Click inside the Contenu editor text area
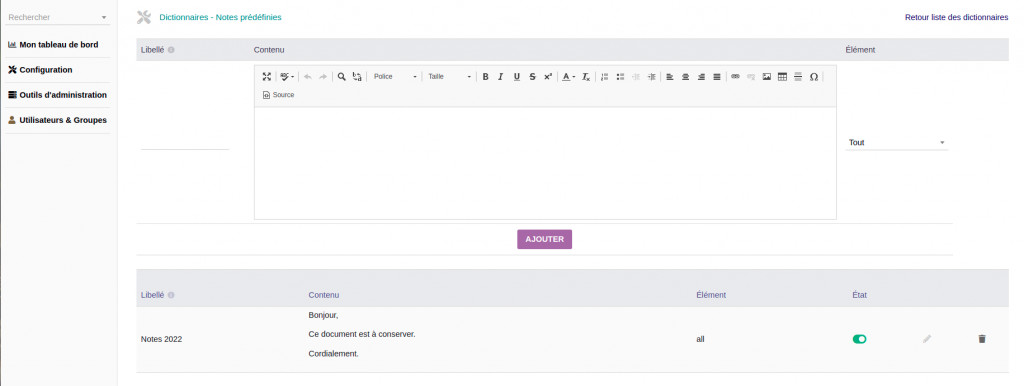This screenshot has width=1024, height=386. tap(545, 163)
